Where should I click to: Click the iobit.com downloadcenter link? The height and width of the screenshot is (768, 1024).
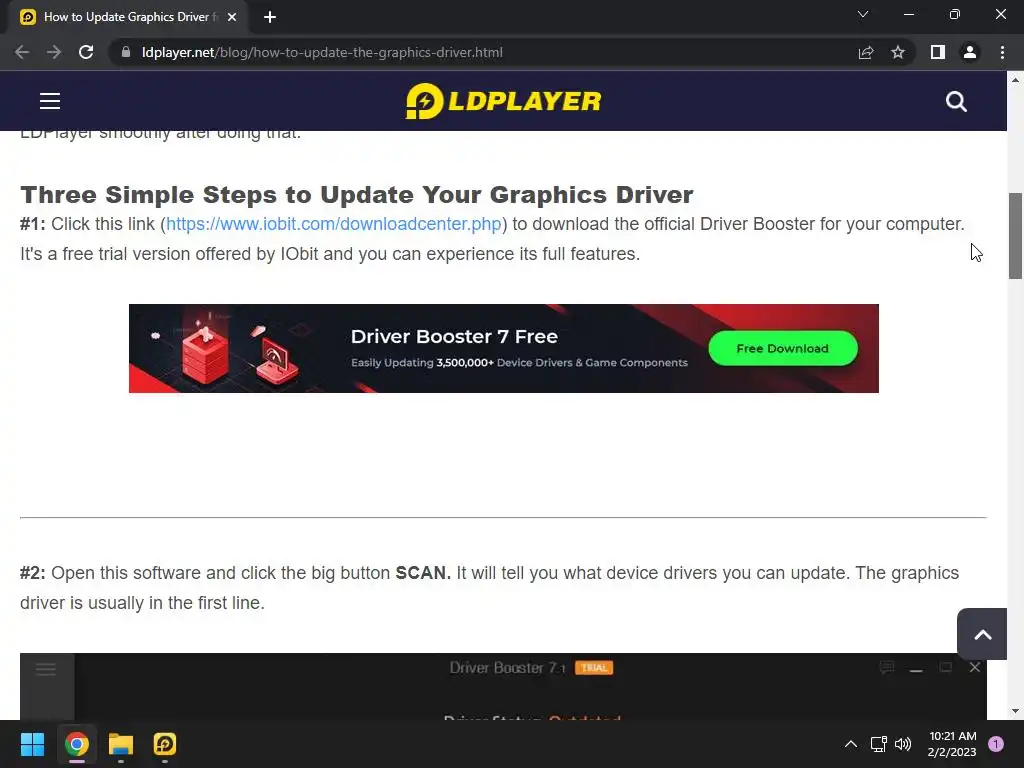tap(334, 224)
